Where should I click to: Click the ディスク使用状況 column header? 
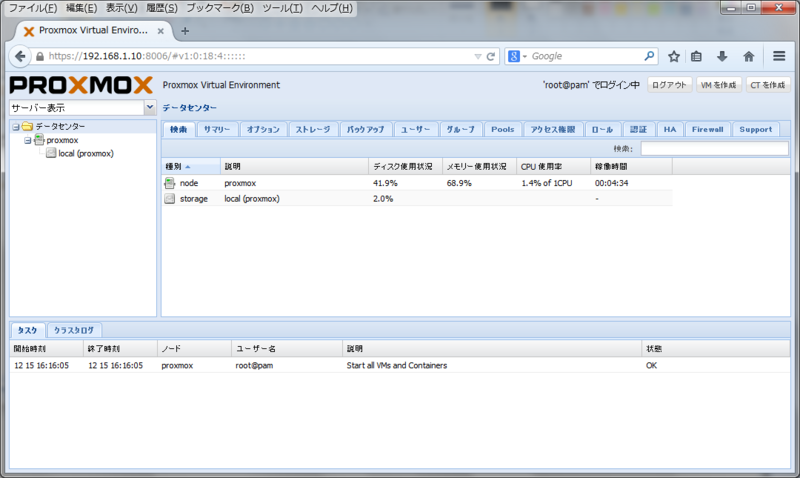(405, 167)
